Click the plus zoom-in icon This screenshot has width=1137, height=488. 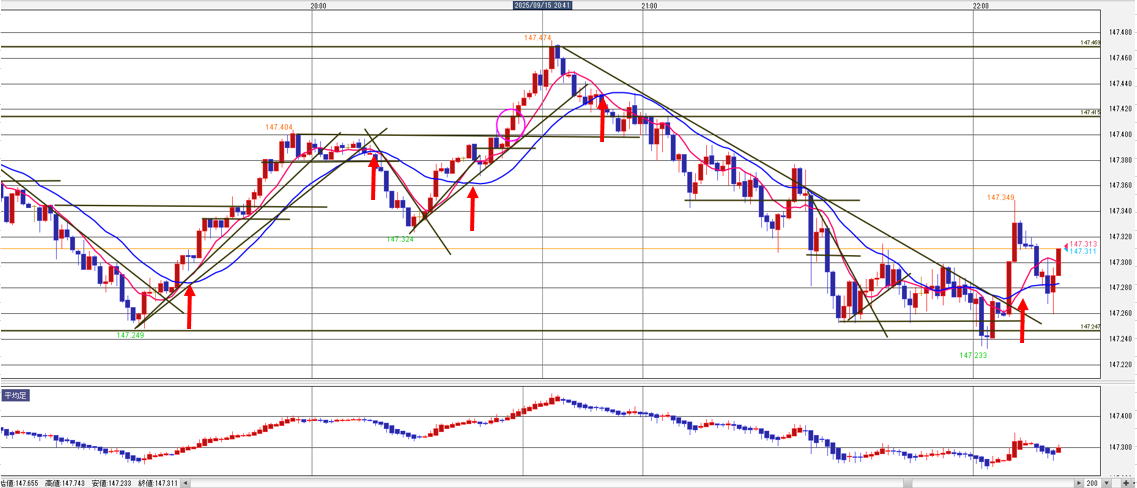click(1128, 482)
